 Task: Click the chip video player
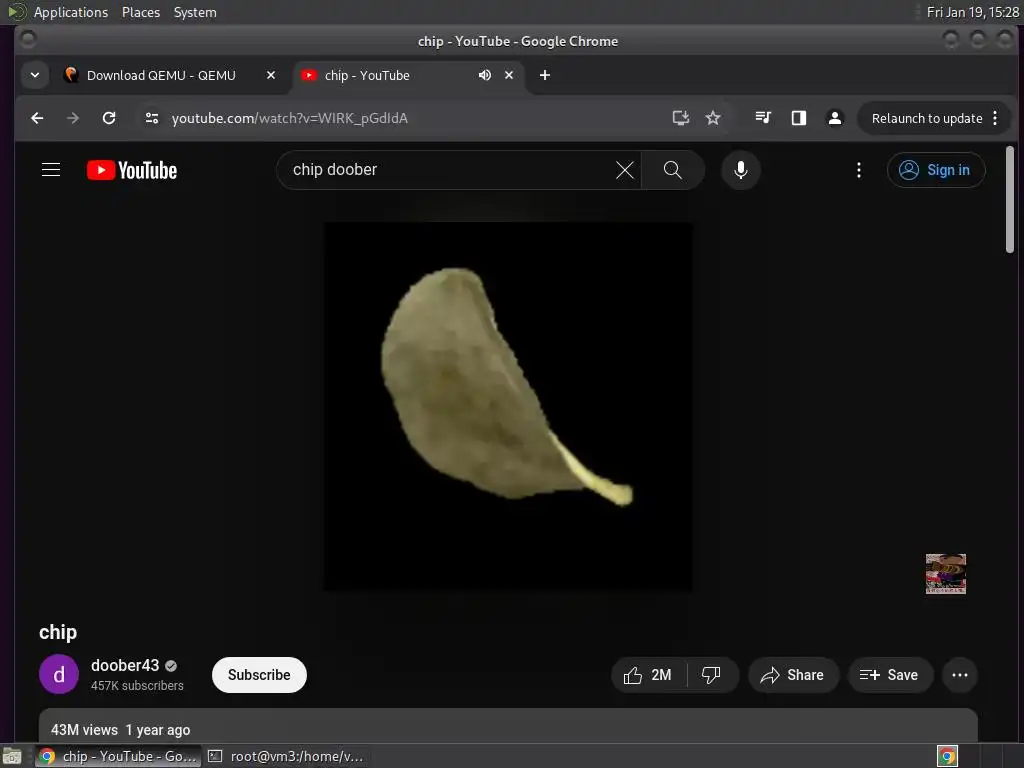[x=508, y=406]
